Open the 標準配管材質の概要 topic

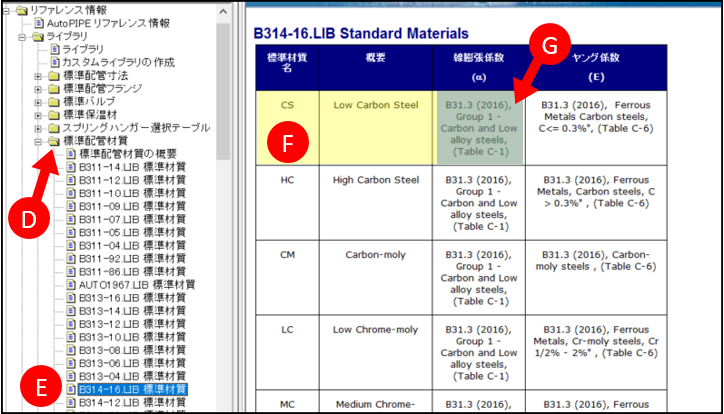point(128,154)
